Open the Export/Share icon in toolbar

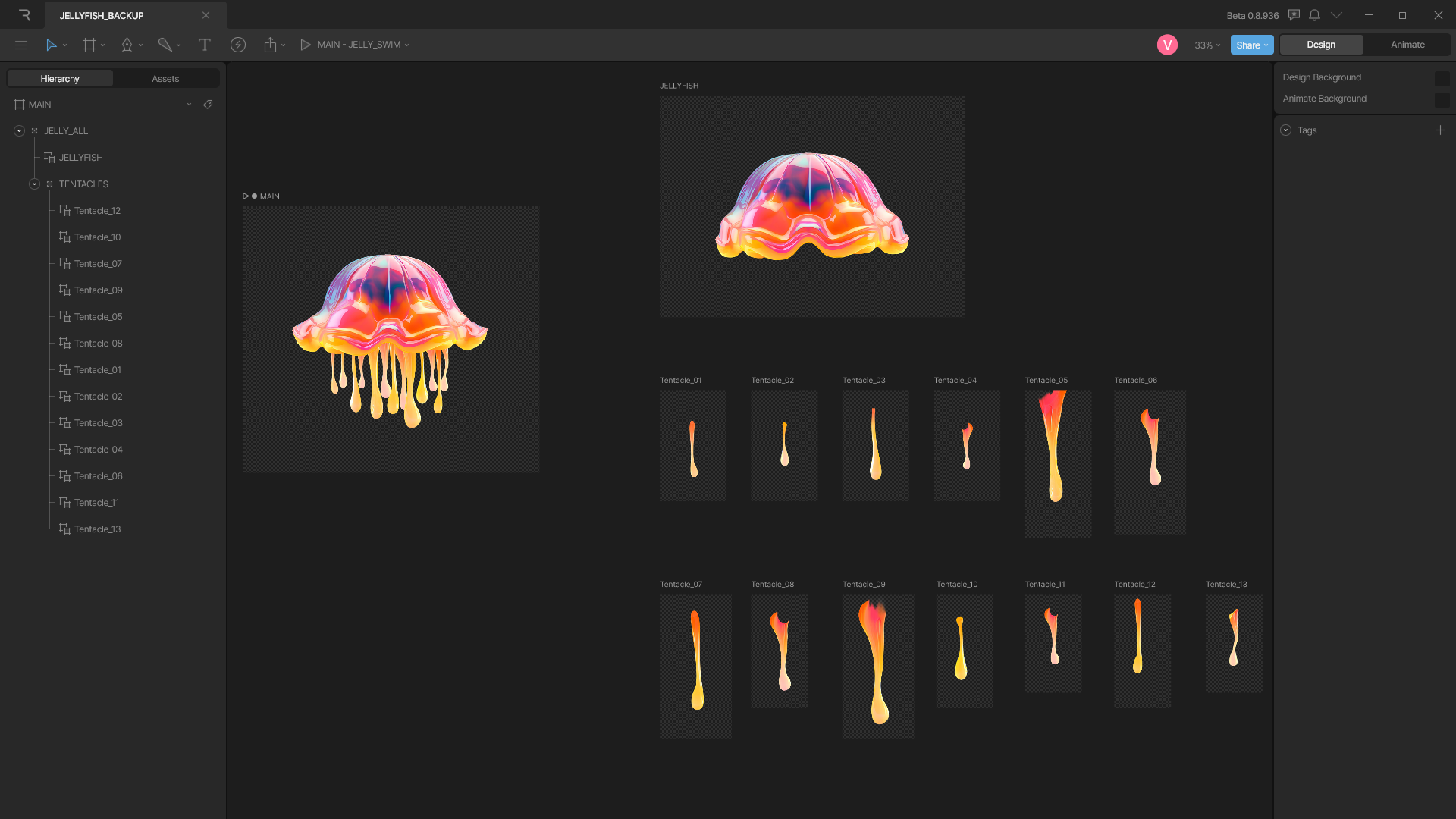coord(271,45)
